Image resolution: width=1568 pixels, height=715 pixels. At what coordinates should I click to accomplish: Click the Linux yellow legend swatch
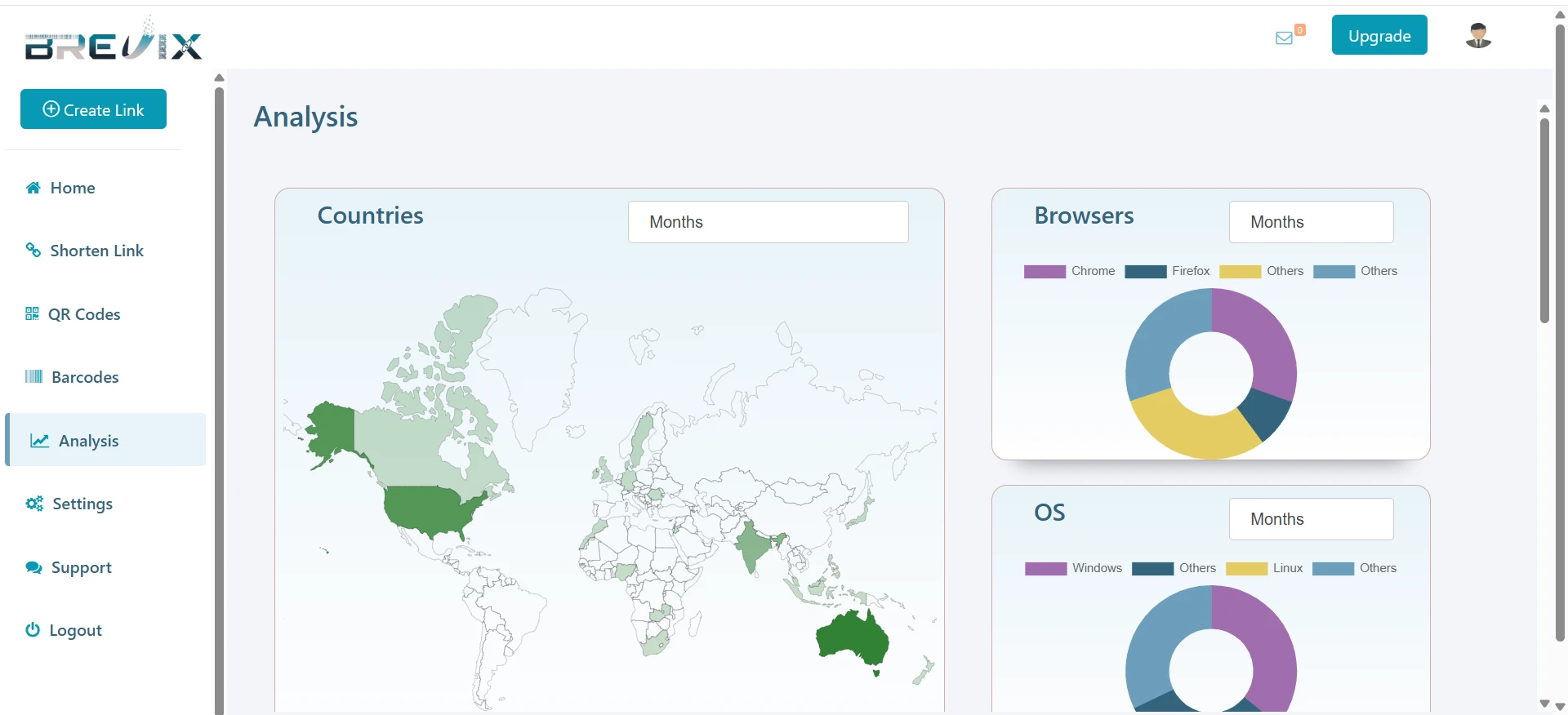click(1246, 569)
